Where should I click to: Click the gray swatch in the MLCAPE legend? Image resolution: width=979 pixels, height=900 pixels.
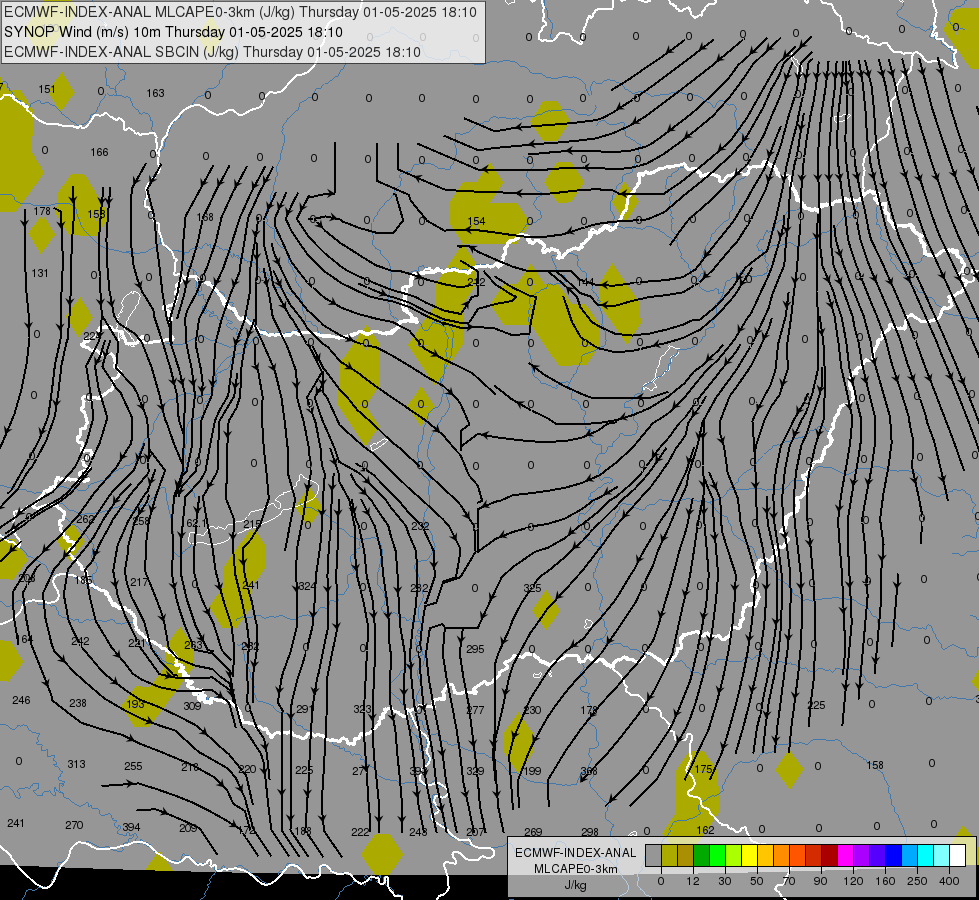pos(653,855)
